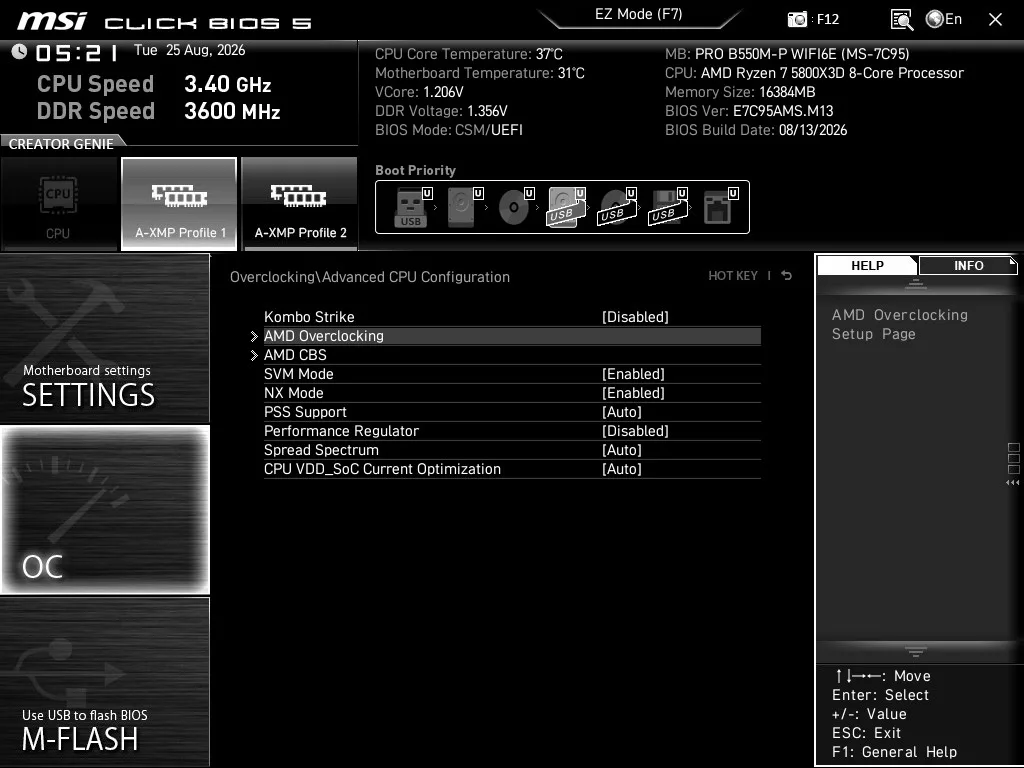Collapse the help panel with side arrows
The height and width of the screenshot is (768, 1024).
1012,483
